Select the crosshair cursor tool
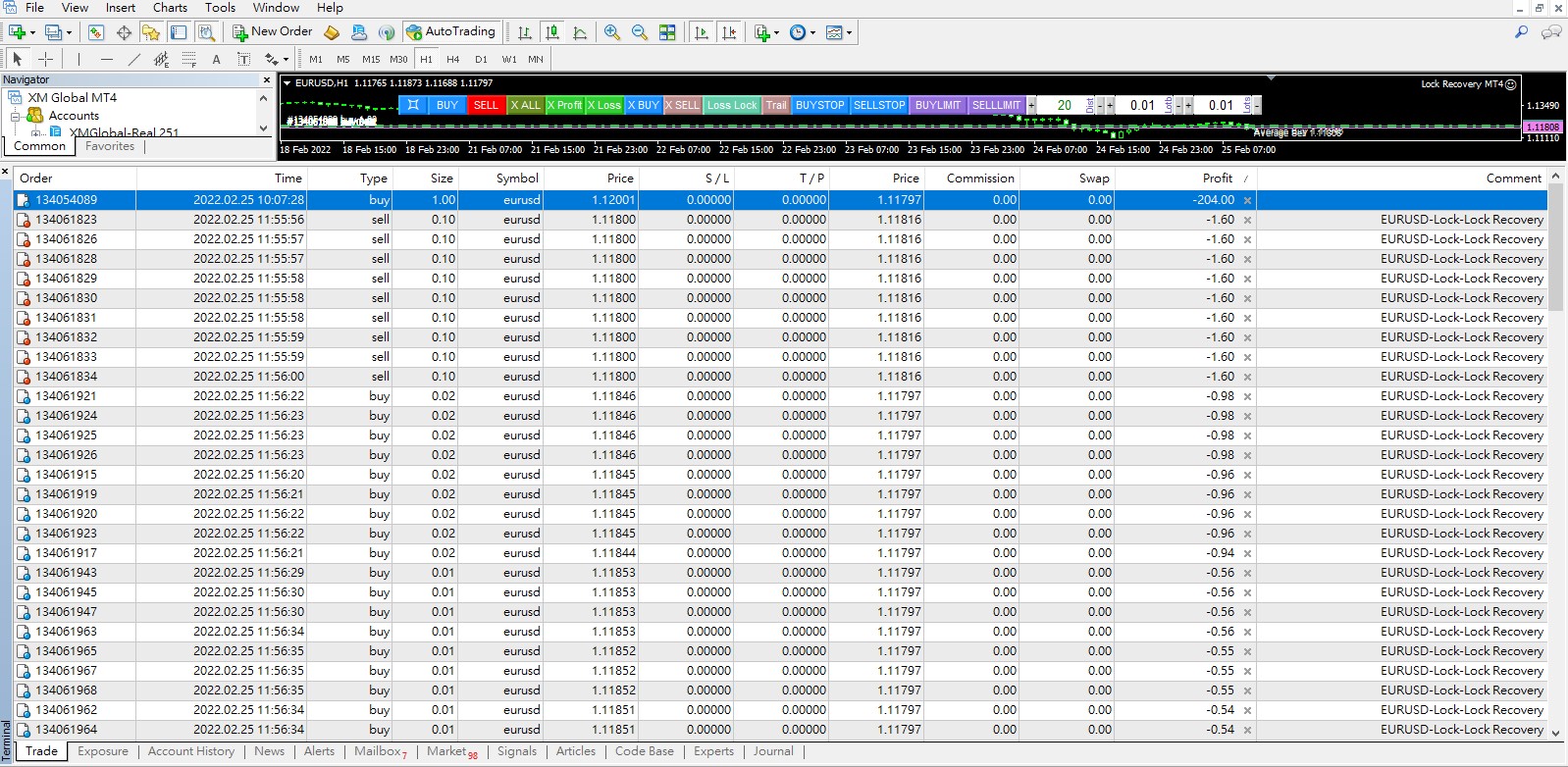1568x767 pixels. (45, 59)
